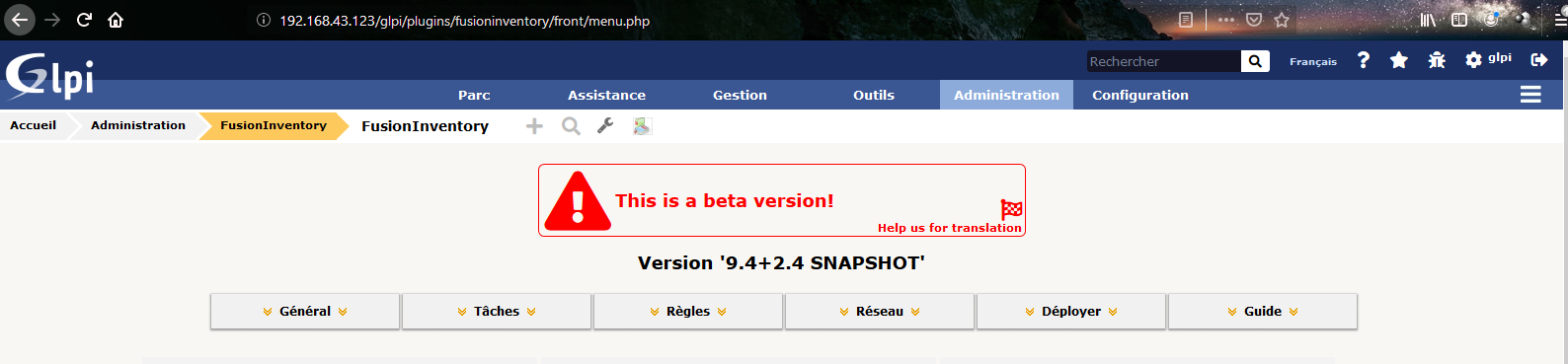Expand the Tâches dropdown
The height and width of the screenshot is (364, 1568).
[497, 311]
